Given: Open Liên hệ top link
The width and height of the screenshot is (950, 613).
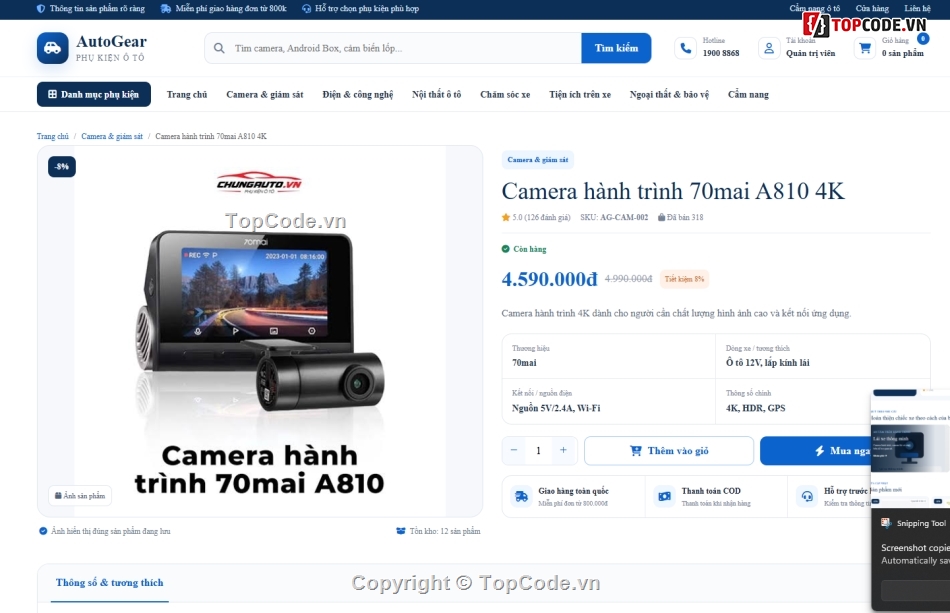Looking at the screenshot, I should (x=917, y=8).
